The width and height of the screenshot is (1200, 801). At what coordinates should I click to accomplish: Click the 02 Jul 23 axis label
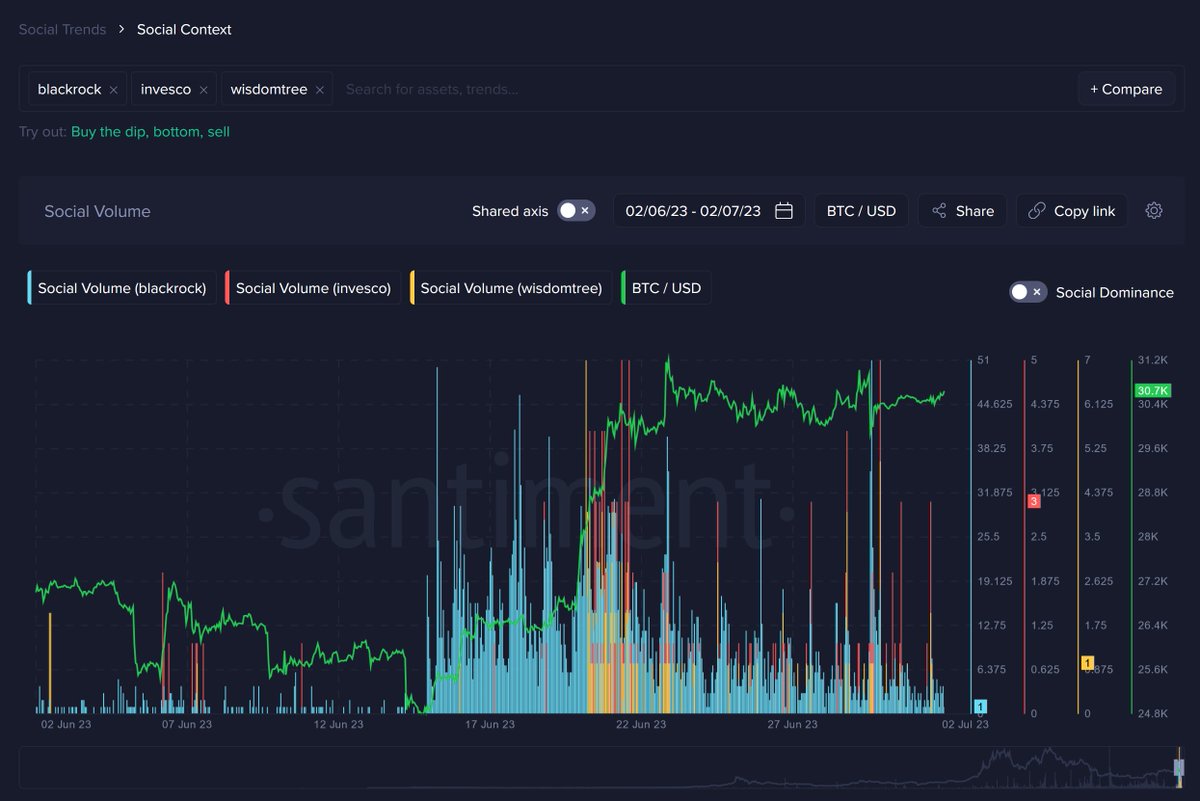point(966,724)
